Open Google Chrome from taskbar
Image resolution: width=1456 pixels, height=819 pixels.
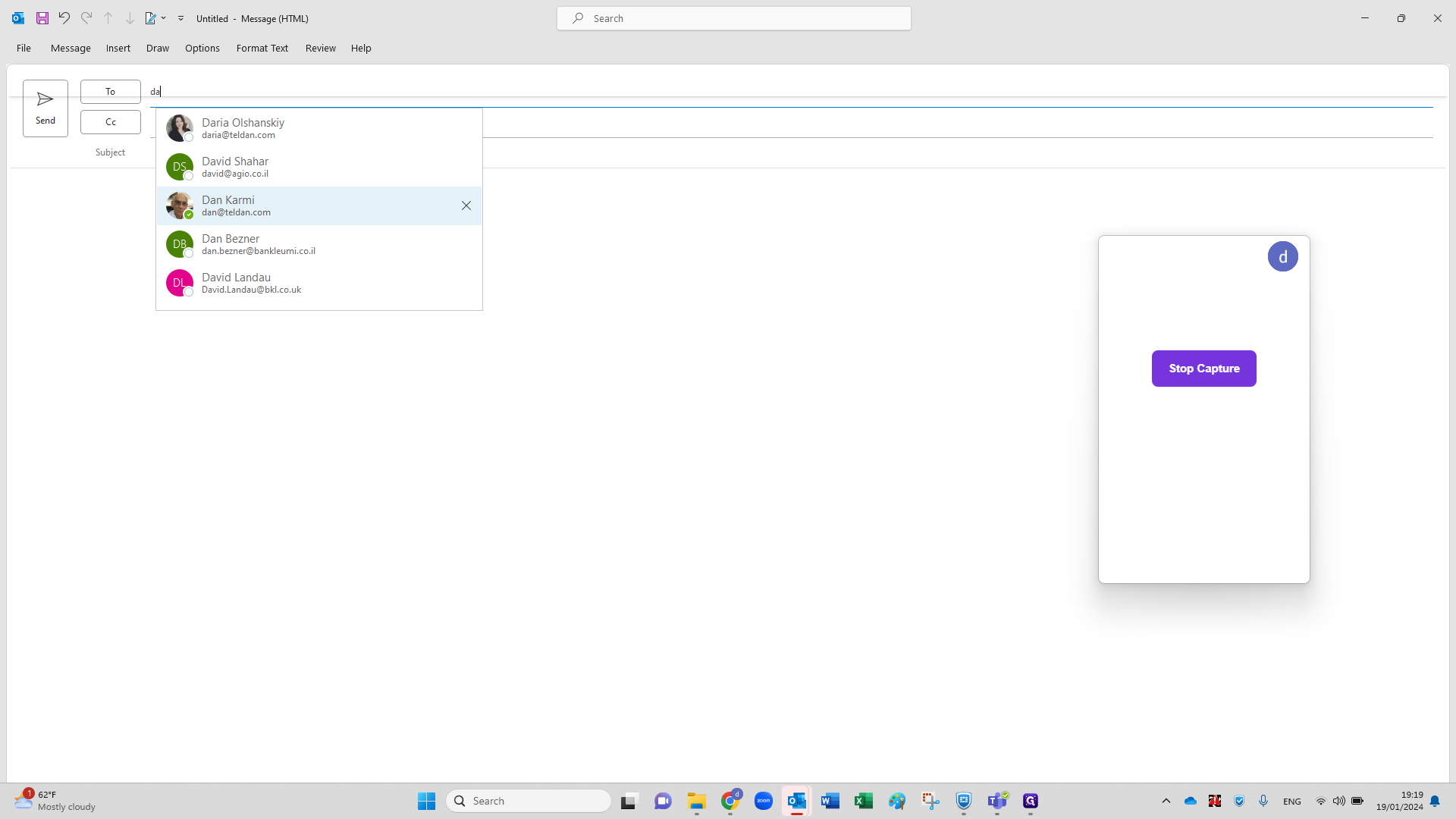(730, 801)
